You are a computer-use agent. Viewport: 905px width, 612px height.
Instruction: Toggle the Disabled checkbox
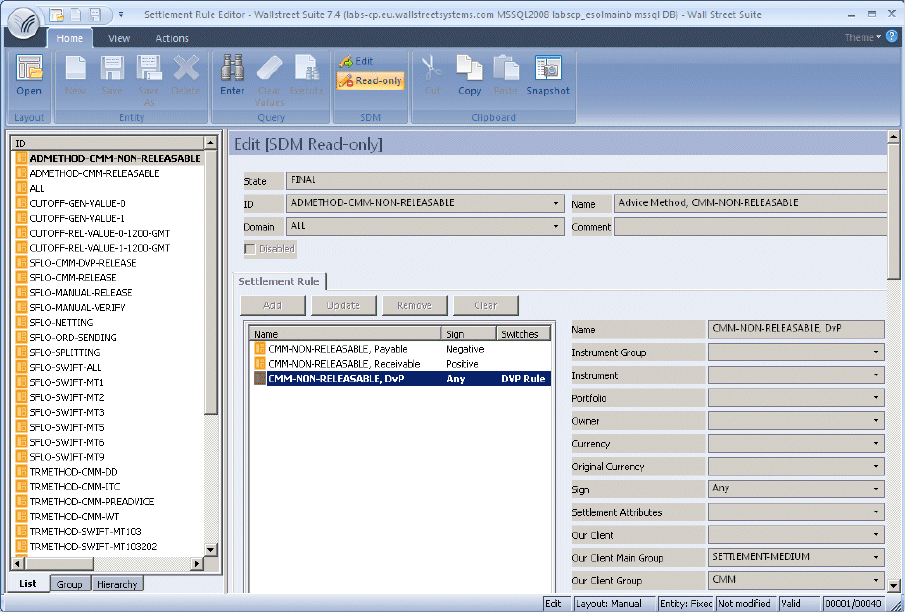(x=250, y=249)
